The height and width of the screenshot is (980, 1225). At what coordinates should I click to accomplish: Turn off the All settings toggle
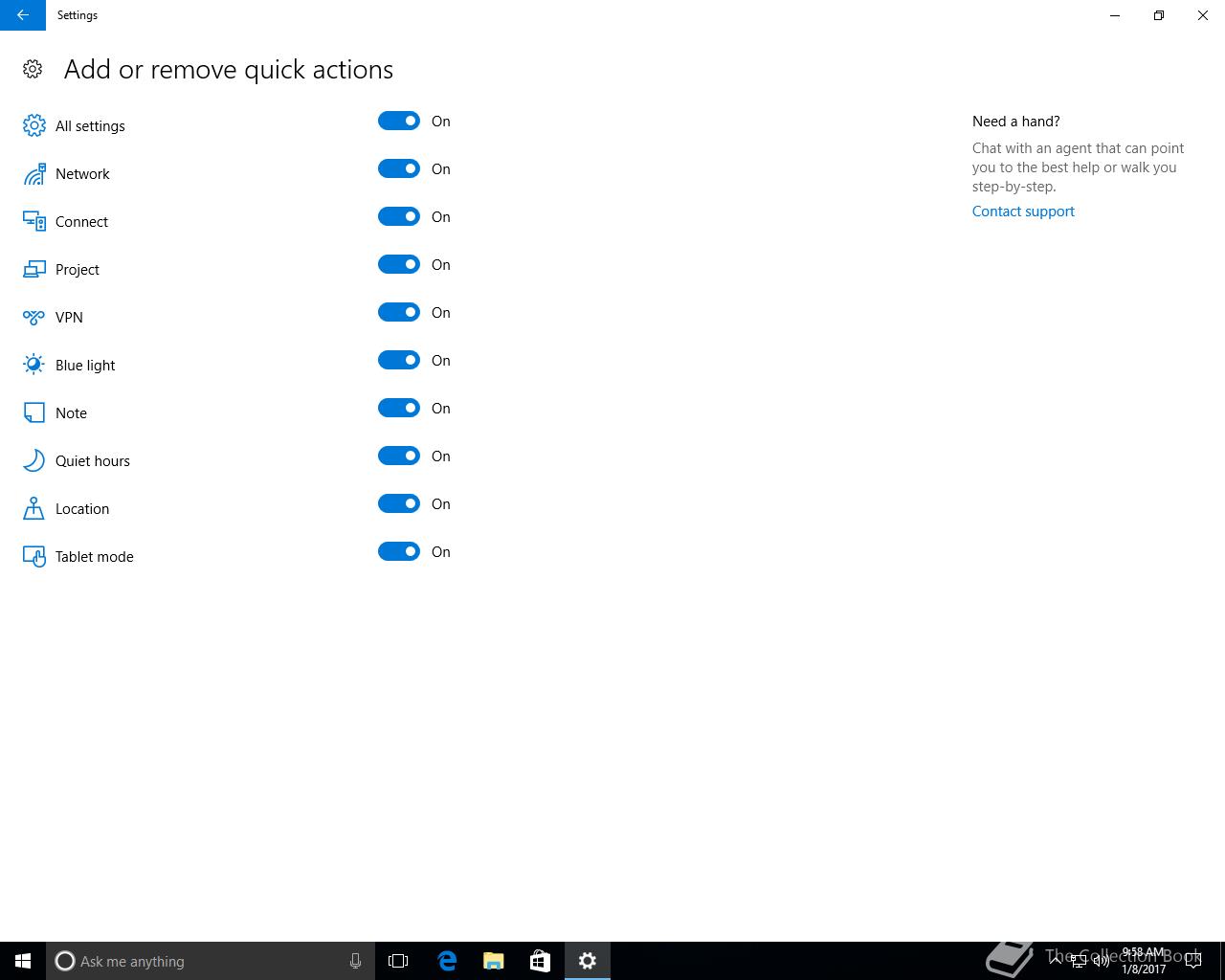[x=399, y=121]
